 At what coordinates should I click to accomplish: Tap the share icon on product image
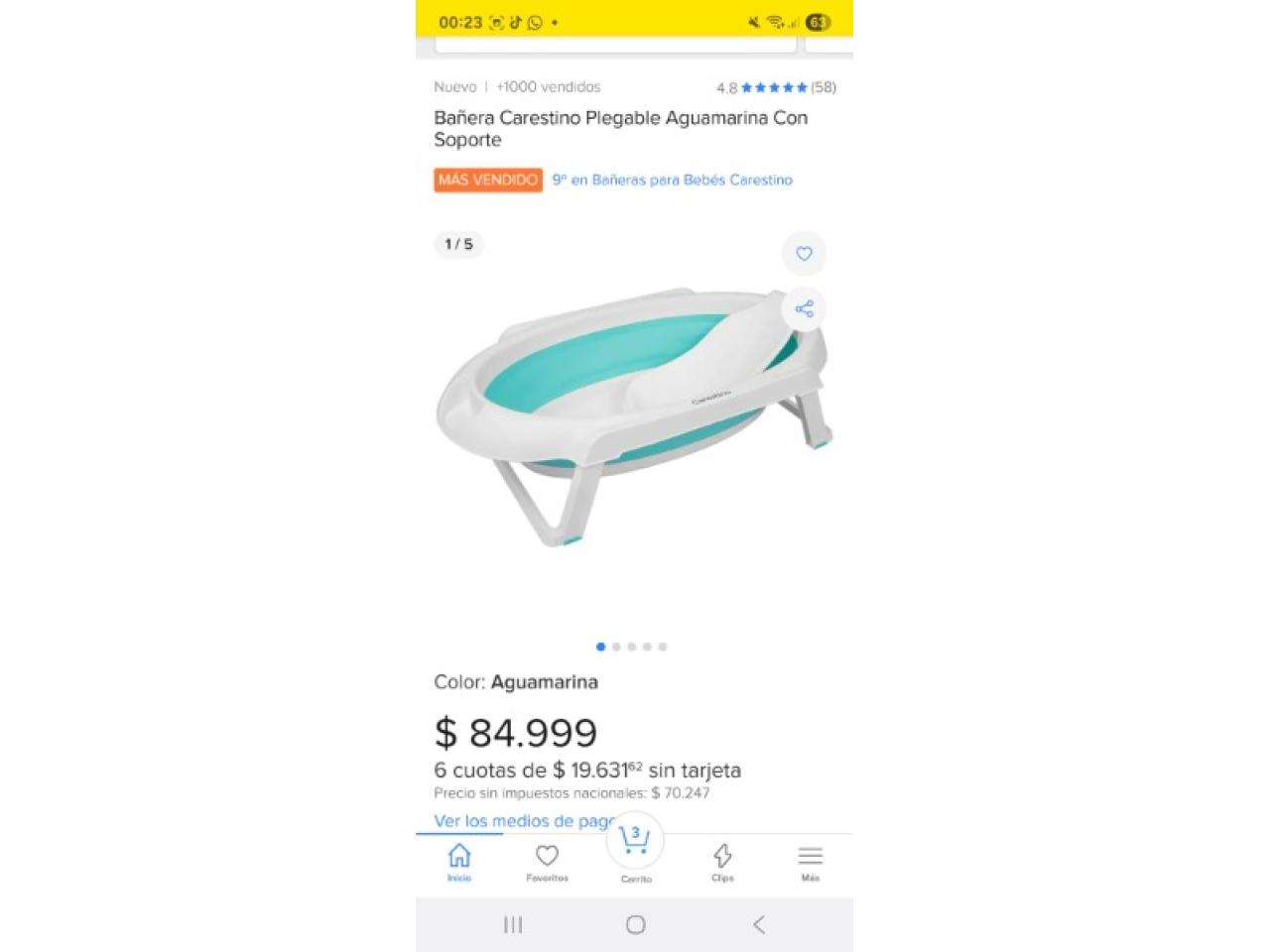tap(804, 308)
